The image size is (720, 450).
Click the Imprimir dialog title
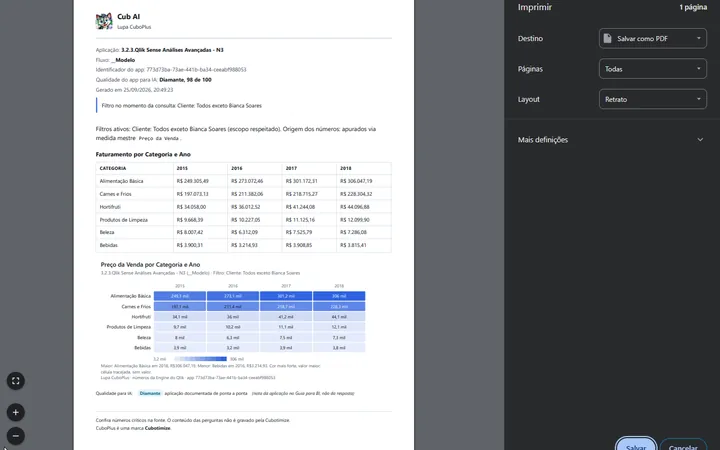tap(534, 7)
